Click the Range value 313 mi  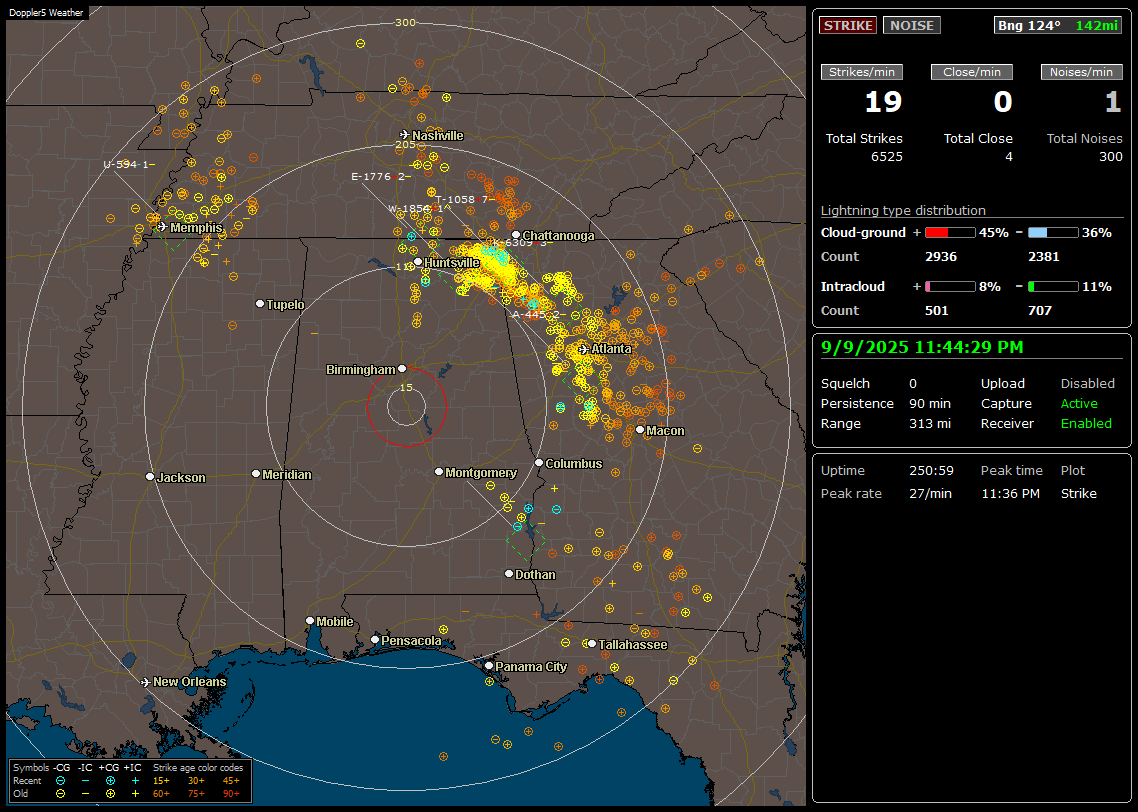click(930, 424)
